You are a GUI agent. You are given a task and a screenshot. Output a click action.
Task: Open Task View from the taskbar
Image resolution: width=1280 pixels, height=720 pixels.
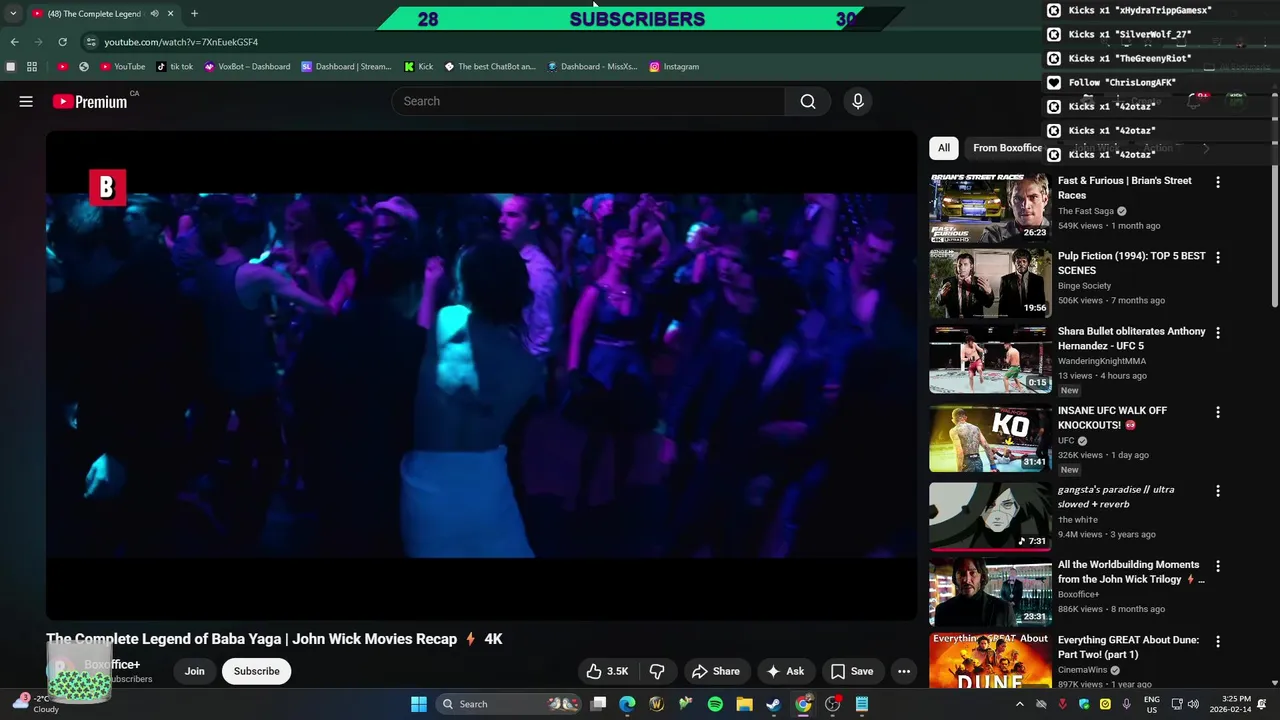click(x=598, y=704)
